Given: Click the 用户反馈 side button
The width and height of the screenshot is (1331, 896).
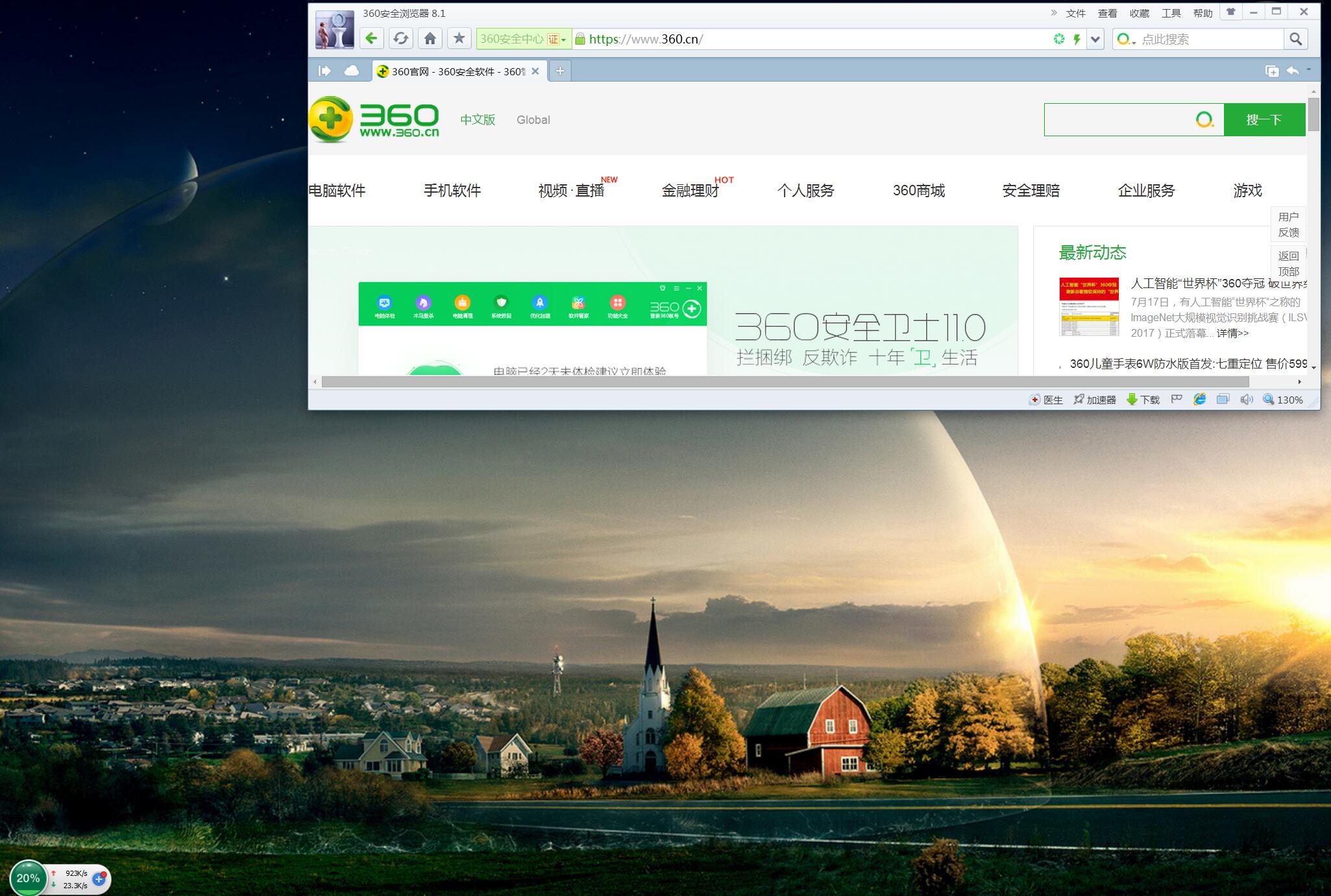Looking at the screenshot, I should tap(1288, 224).
